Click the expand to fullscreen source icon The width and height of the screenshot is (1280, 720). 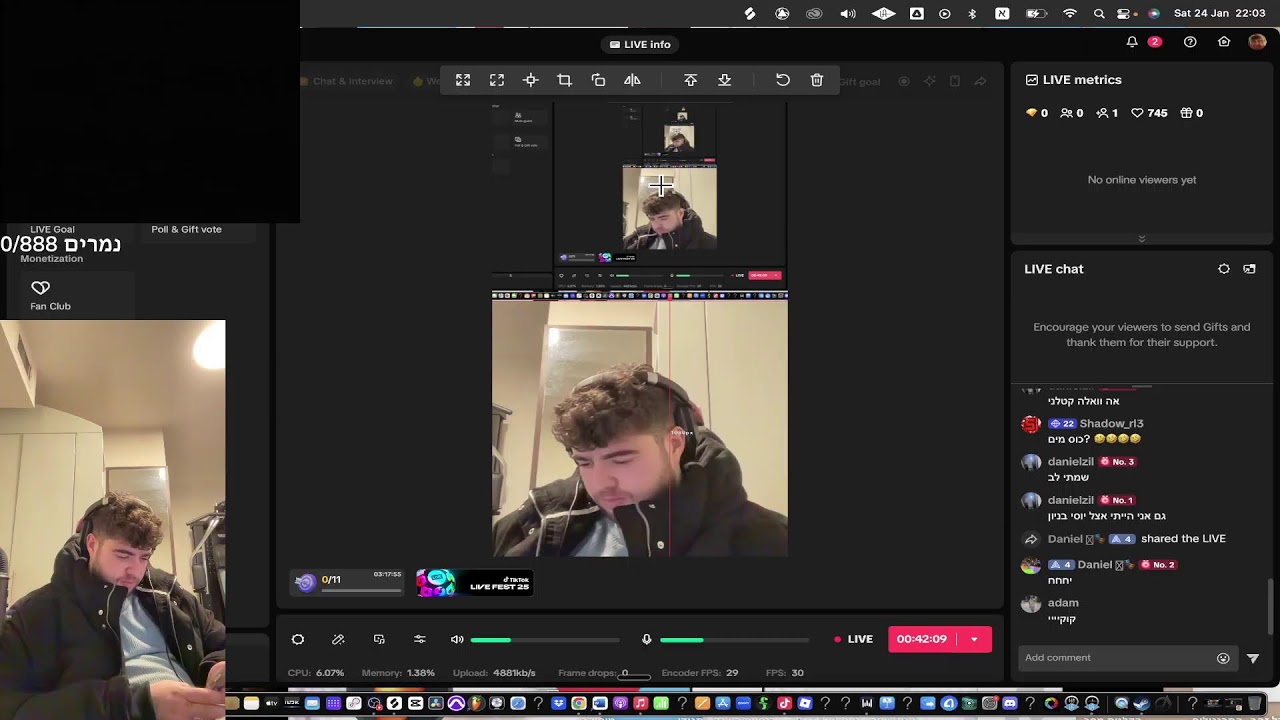(x=497, y=80)
